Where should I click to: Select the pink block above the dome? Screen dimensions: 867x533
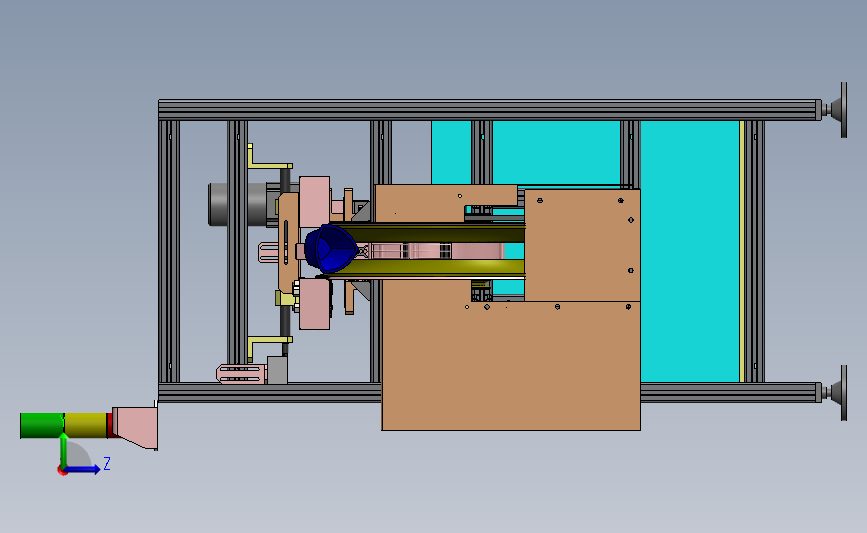pyautogui.click(x=315, y=200)
